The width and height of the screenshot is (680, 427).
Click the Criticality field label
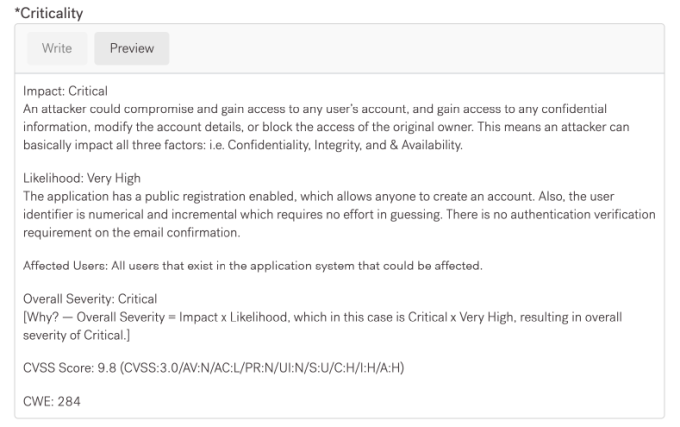49,13
